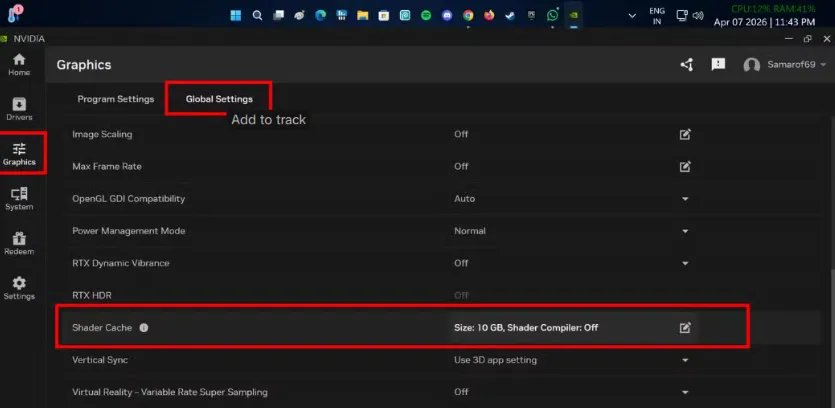Click the Power Management Mode label
Image resolution: width=835 pixels, height=408 pixels.
[x=128, y=231]
